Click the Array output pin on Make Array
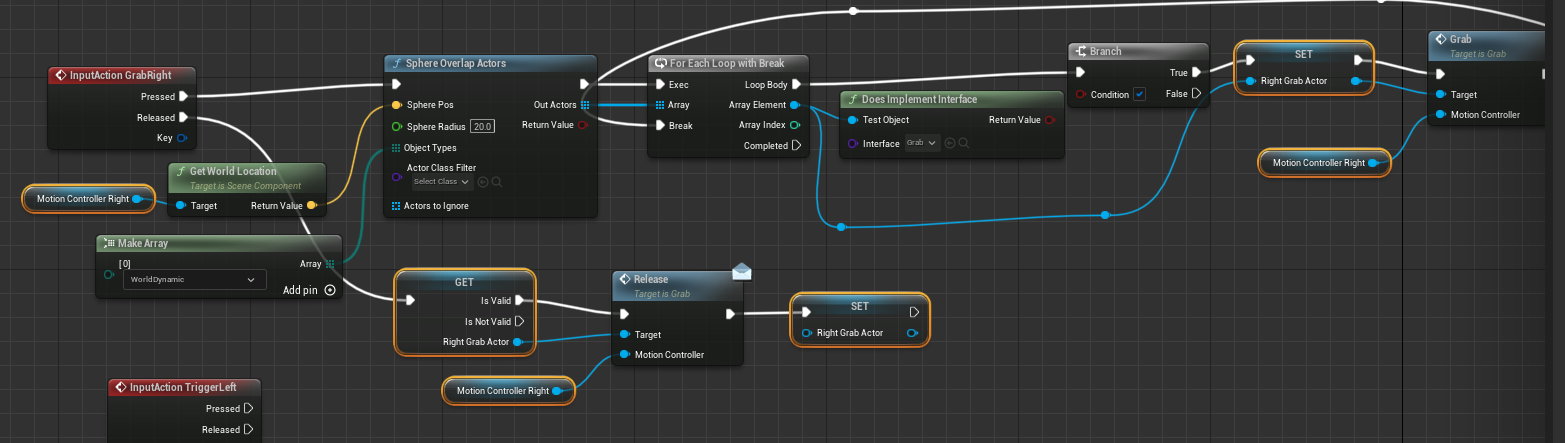Image resolution: width=1565 pixels, height=443 pixels. [331, 264]
